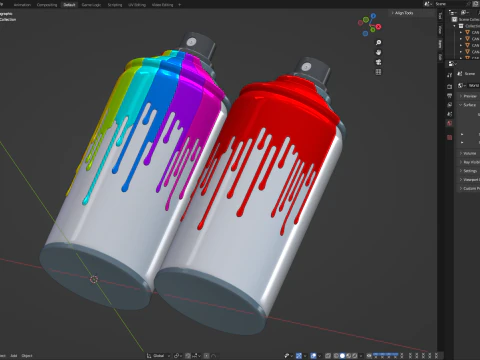Switch to the Compositing workspace tab
Viewport: 480px width, 360px height.
(47, 5)
